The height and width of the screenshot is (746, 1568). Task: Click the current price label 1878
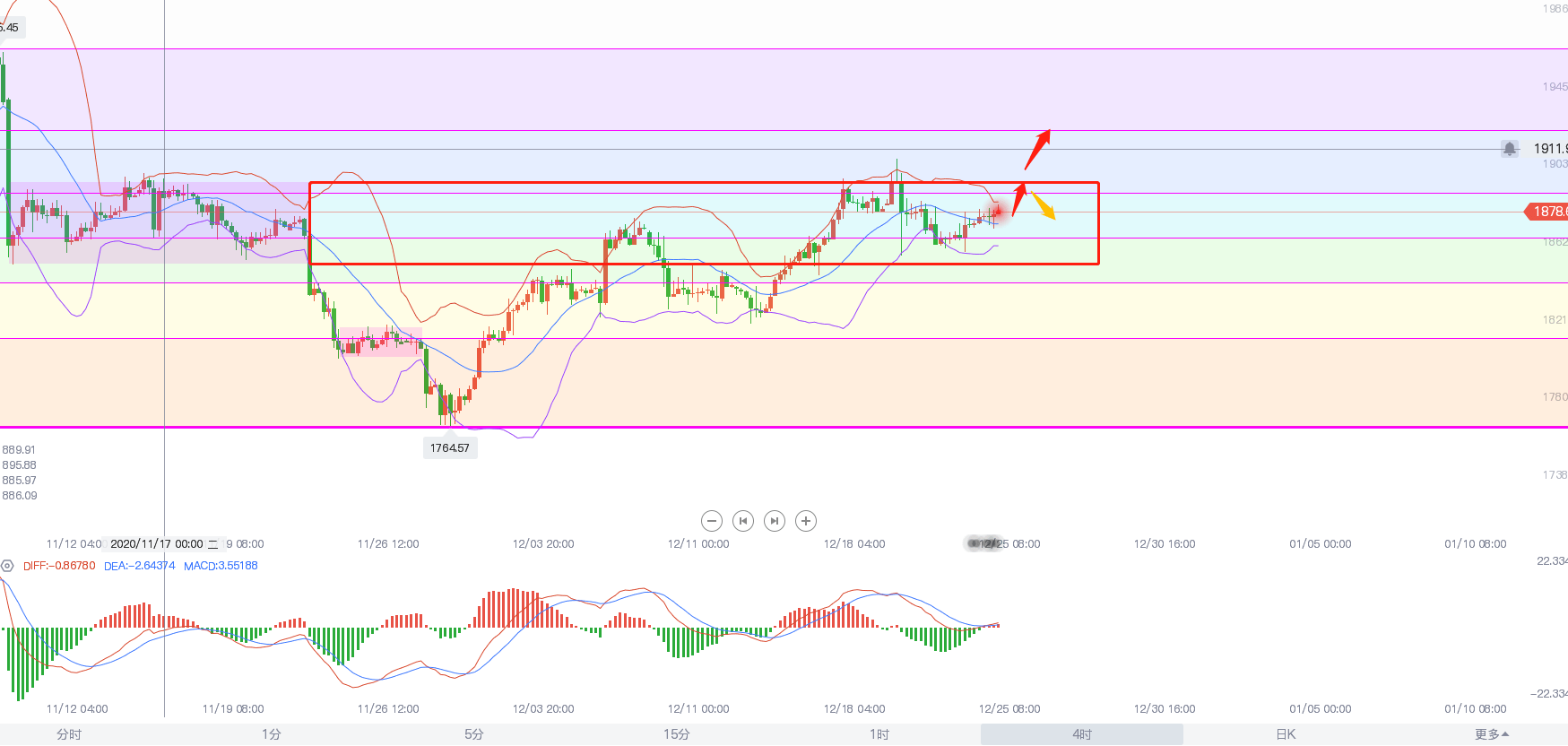(1547, 212)
